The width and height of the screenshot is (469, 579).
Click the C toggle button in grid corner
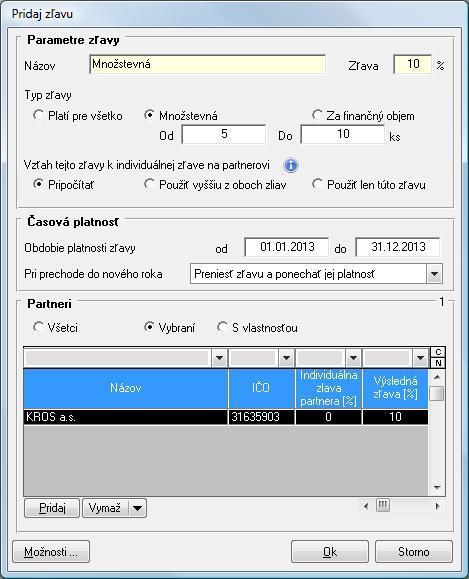[x=438, y=352]
